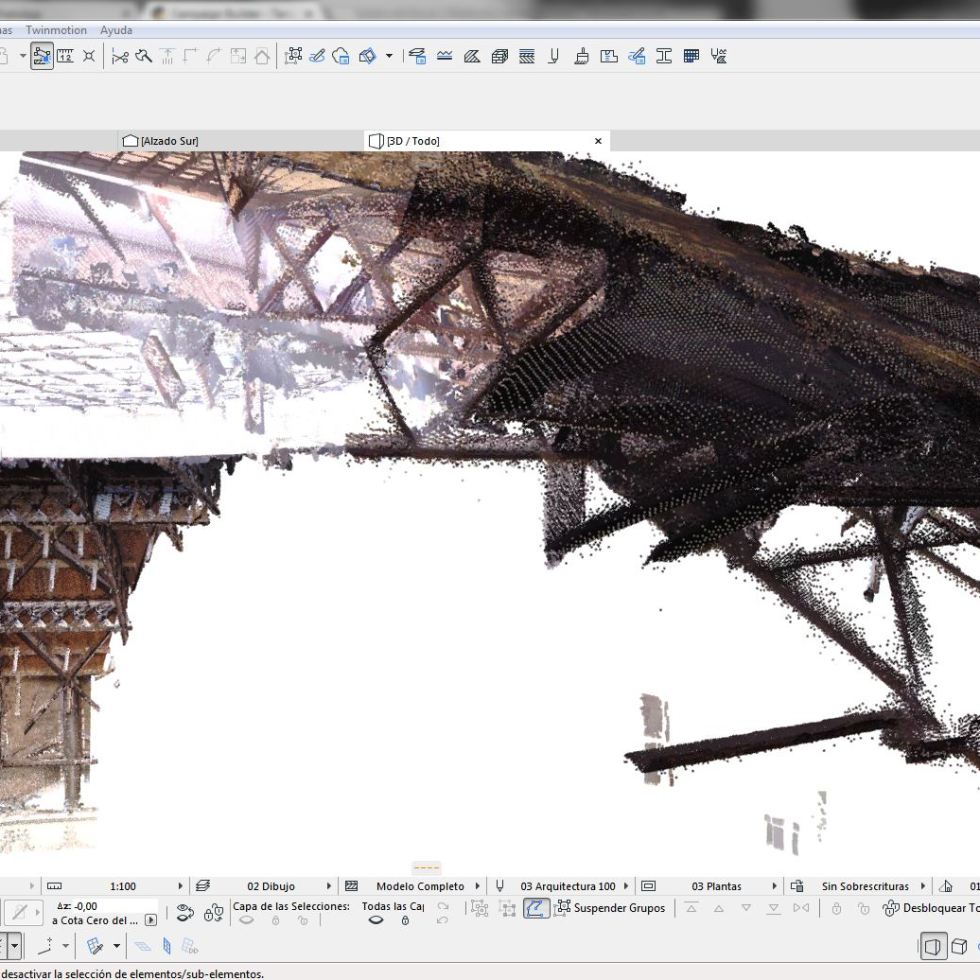Expand the 02 Dibujo layer combination menu
This screenshot has height=980, width=980.
tap(271, 886)
